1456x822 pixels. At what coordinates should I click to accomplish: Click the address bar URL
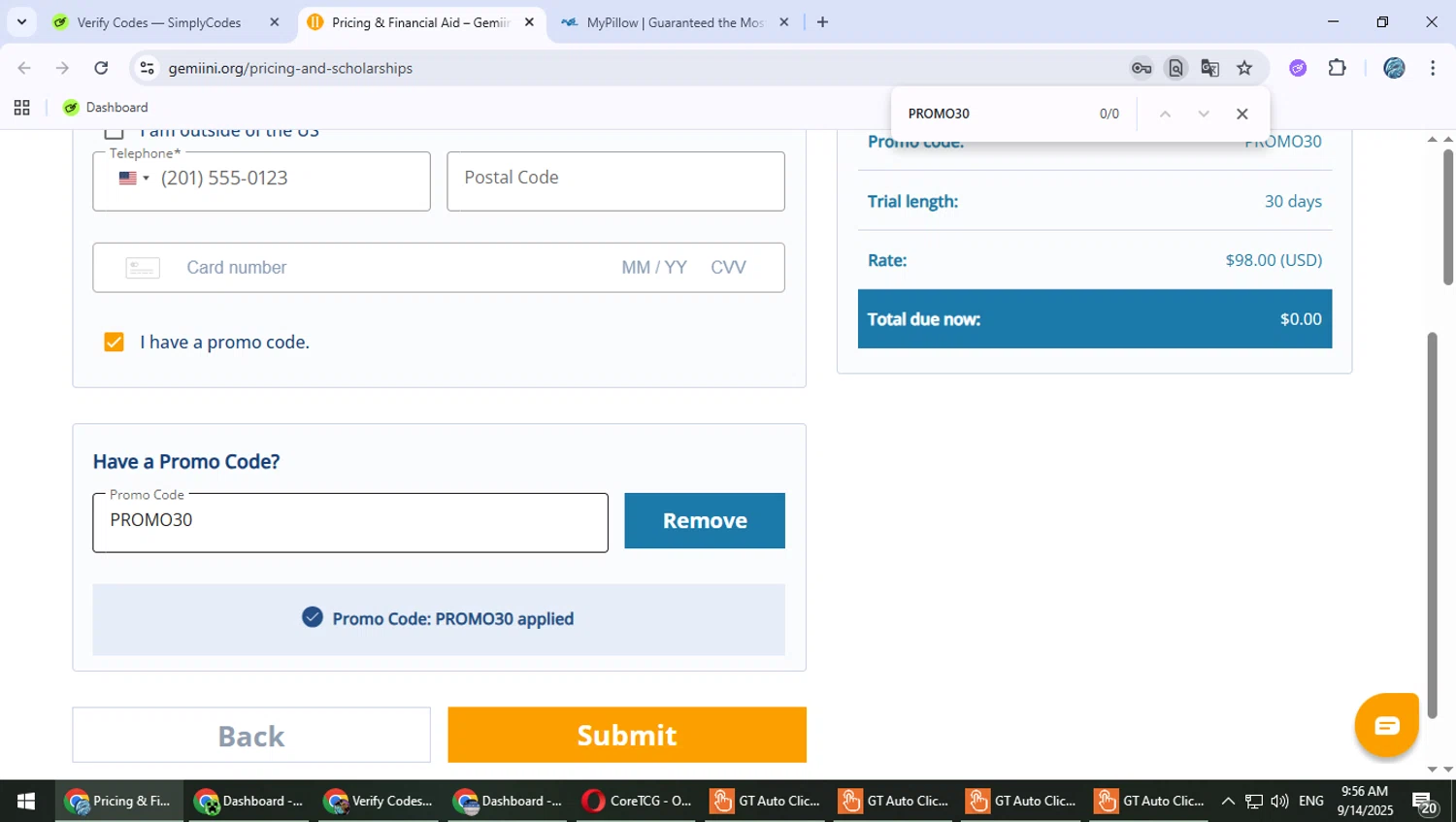(x=290, y=68)
